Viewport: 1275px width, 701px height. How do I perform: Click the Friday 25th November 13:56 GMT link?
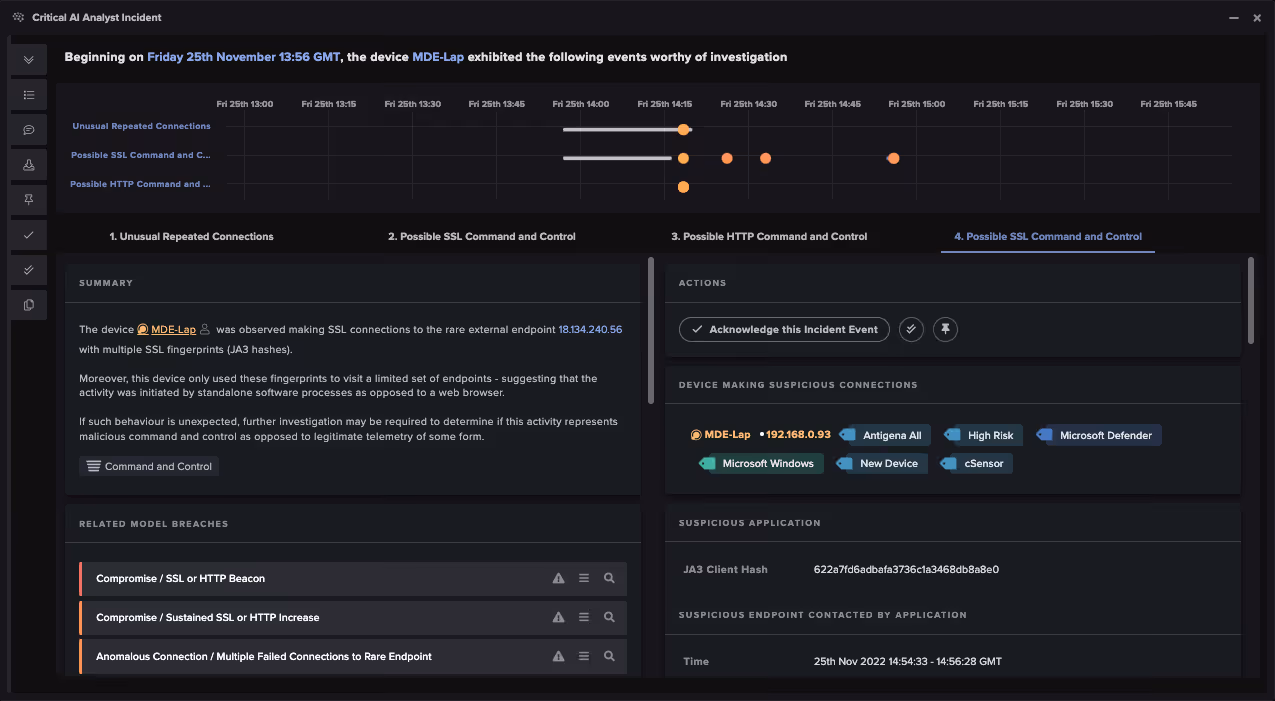point(244,57)
